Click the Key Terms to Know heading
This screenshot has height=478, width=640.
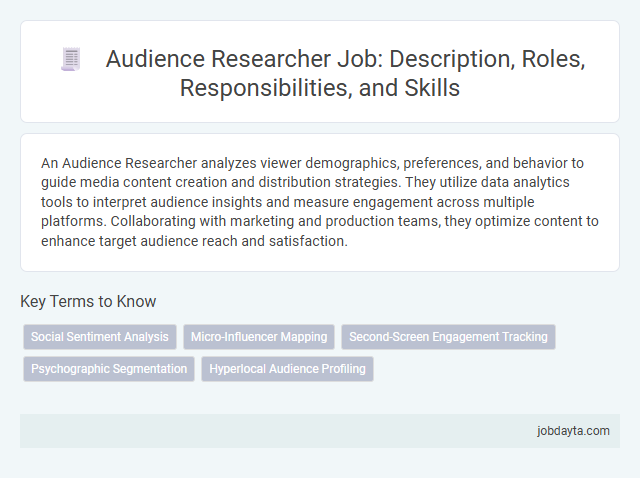point(88,302)
